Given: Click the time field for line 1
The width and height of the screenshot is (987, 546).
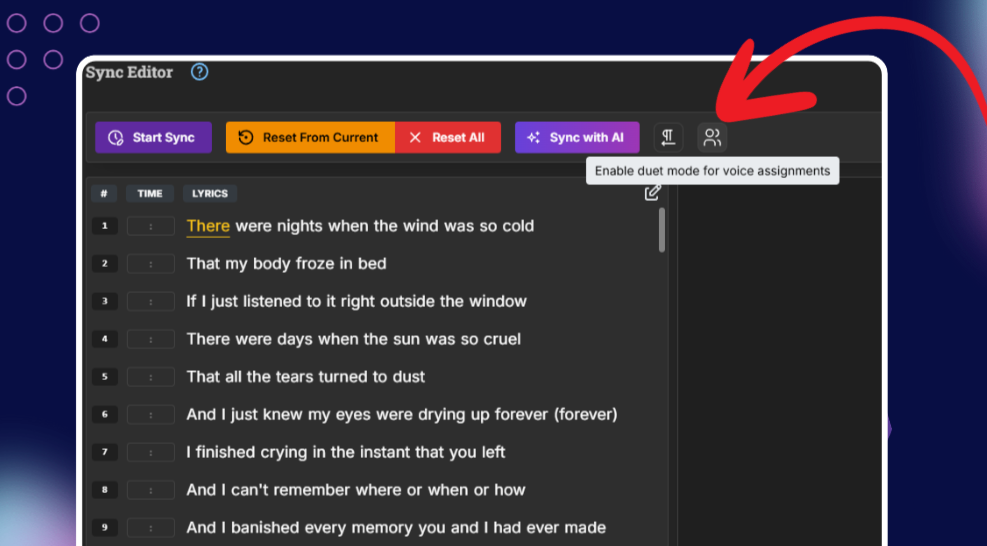Looking at the screenshot, I should (x=151, y=226).
